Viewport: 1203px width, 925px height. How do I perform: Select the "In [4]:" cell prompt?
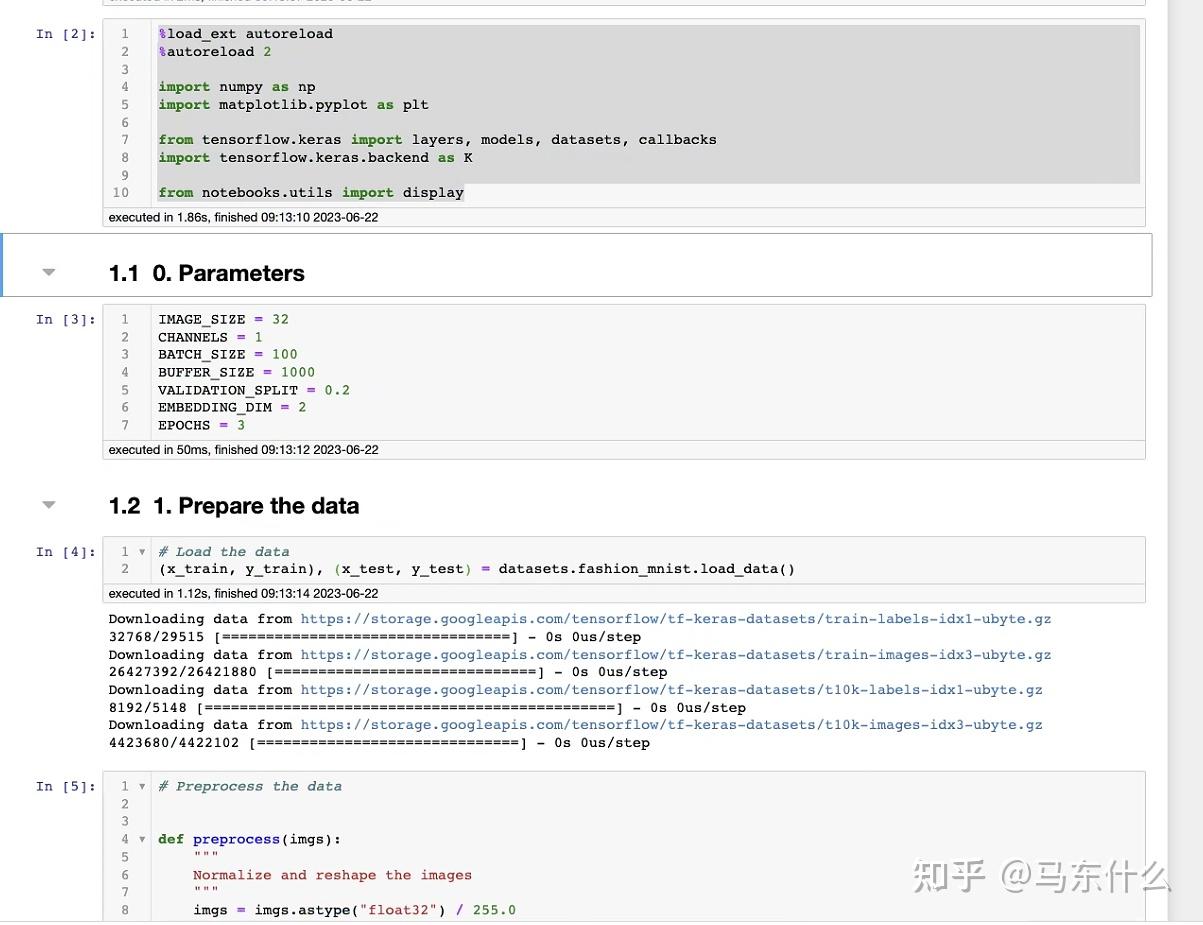coord(66,552)
